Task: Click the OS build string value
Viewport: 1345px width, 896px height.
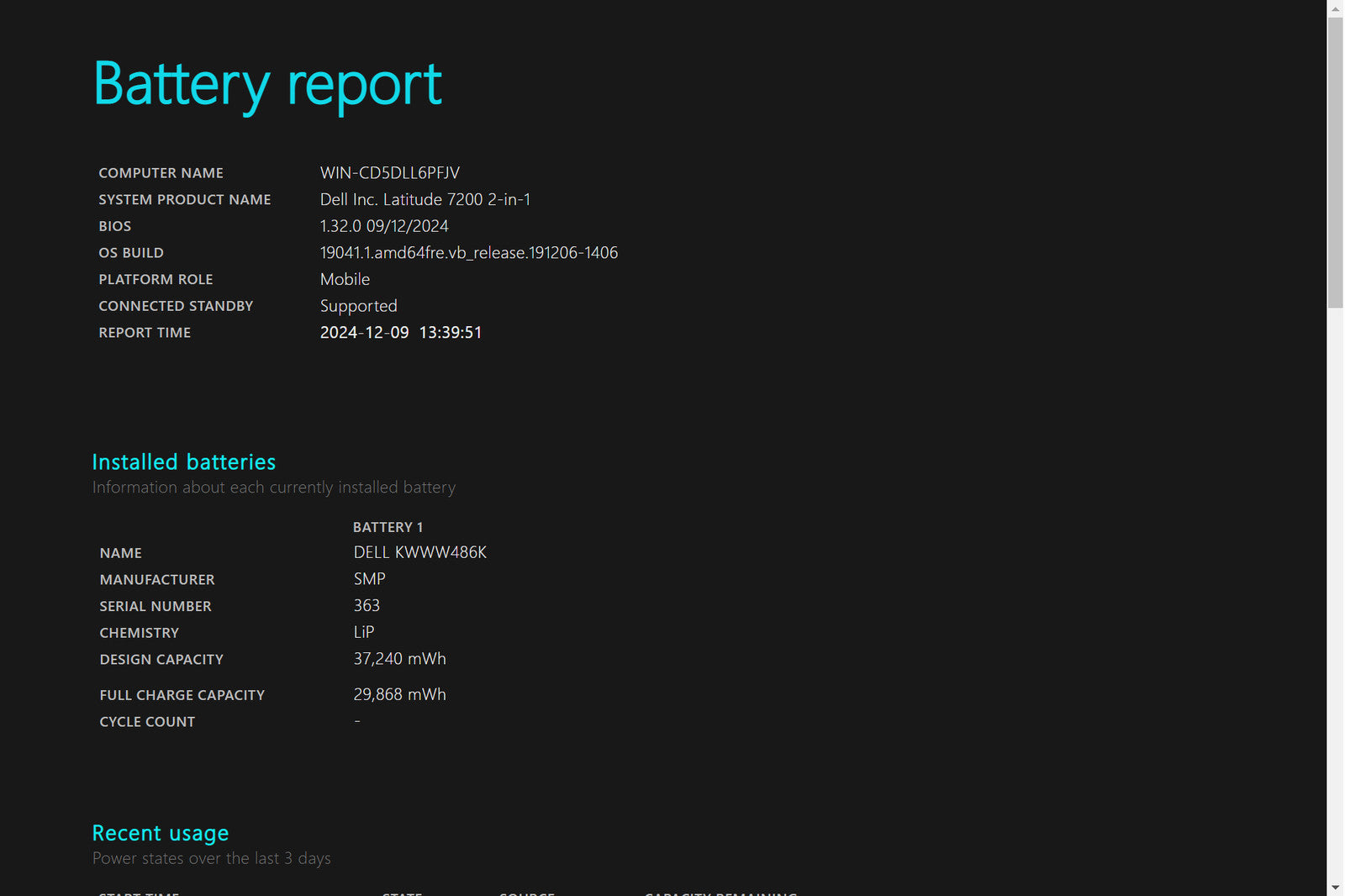Action: click(468, 253)
